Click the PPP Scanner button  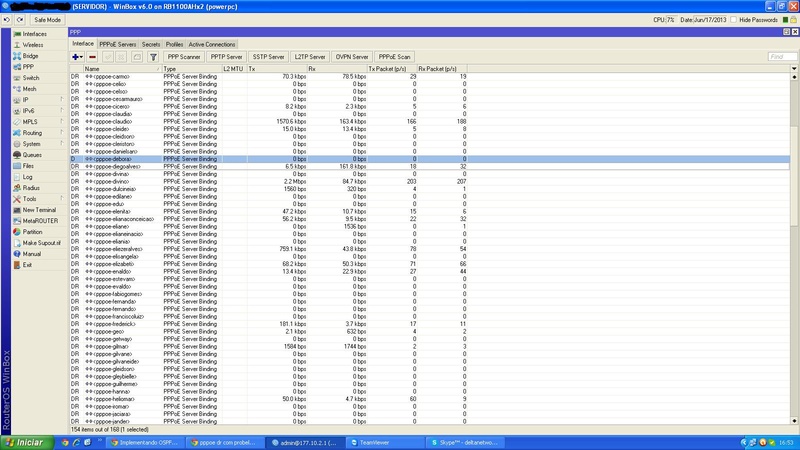pyautogui.click(x=184, y=57)
